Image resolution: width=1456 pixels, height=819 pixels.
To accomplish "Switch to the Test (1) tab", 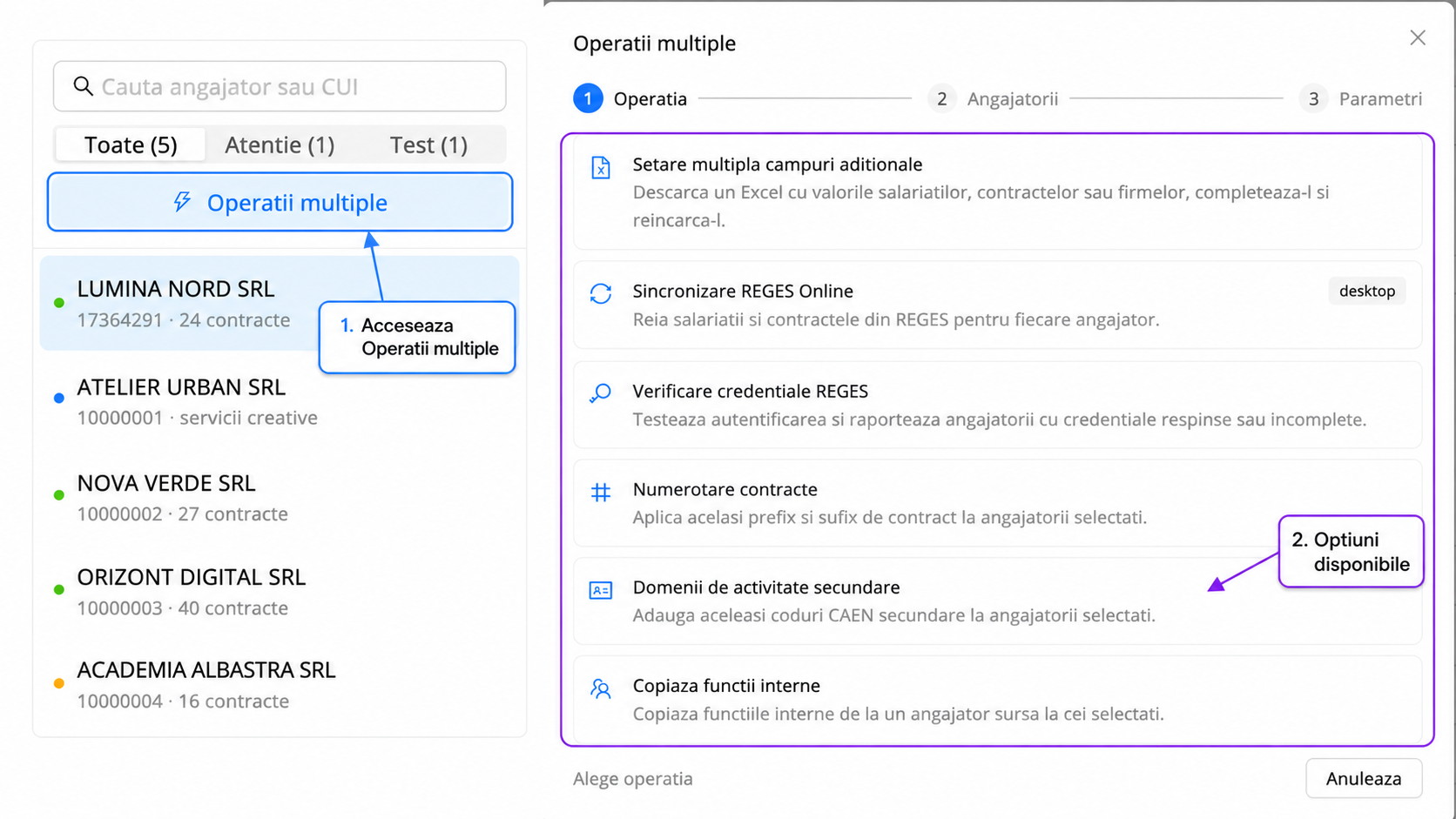I will 428,144.
